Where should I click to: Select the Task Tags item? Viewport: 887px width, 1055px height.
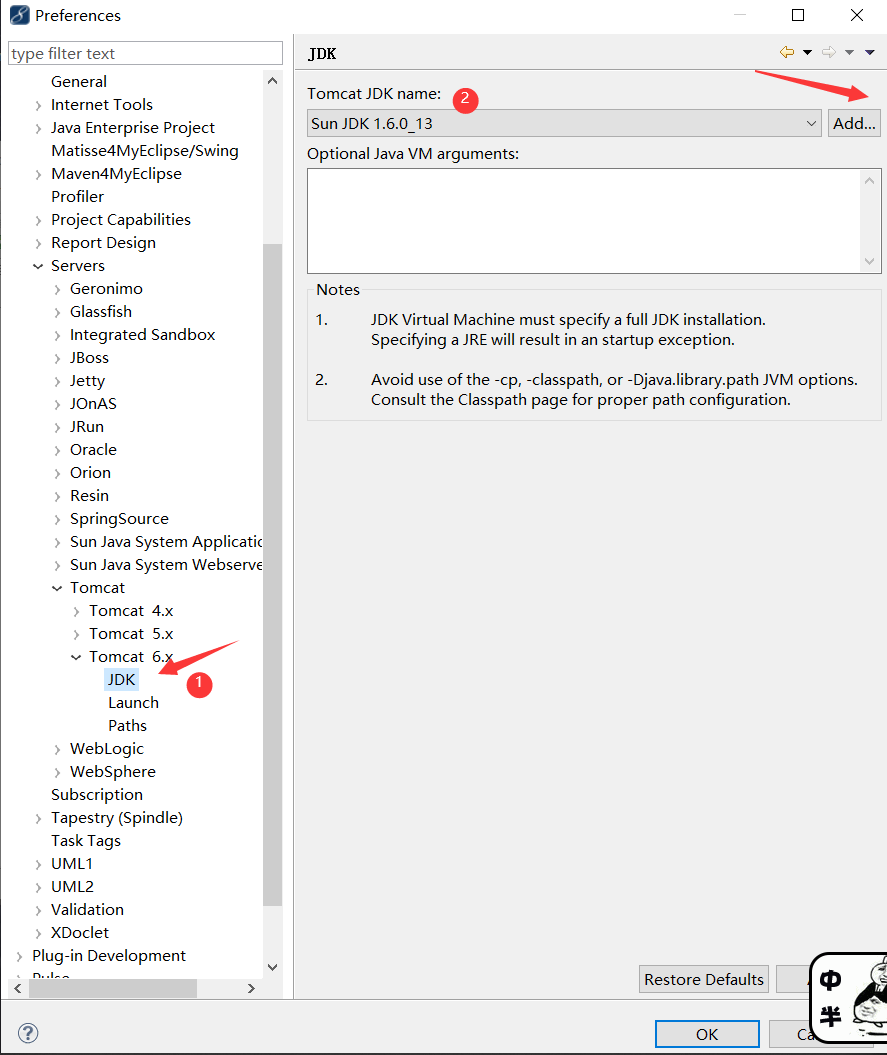point(86,840)
